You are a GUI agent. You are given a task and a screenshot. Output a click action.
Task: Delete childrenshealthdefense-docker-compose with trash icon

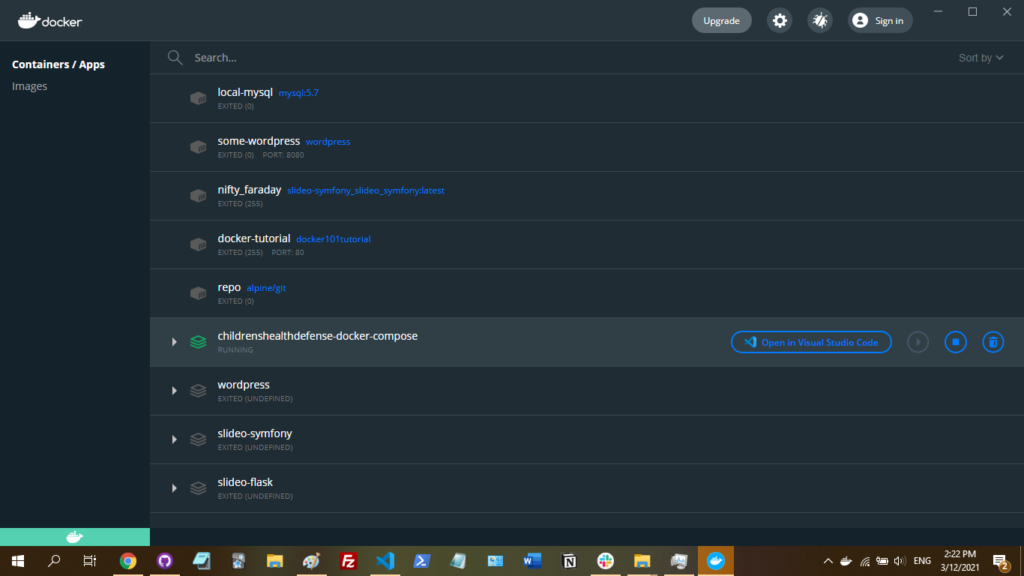tap(992, 342)
